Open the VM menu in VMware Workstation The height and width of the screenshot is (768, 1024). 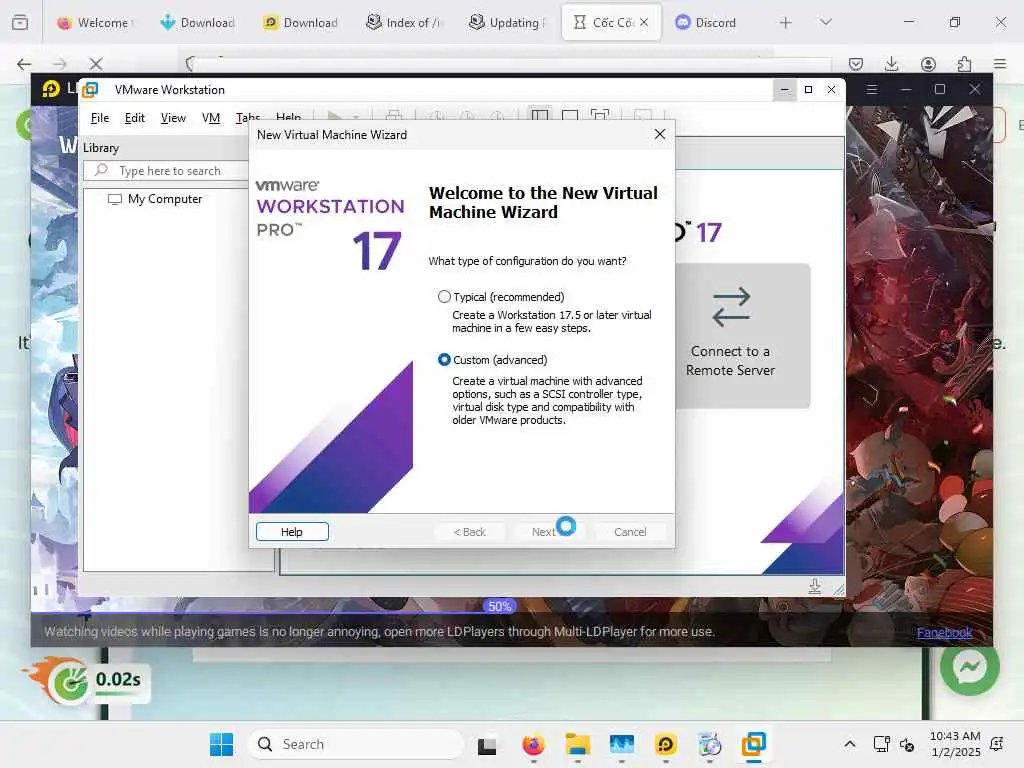tap(210, 118)
